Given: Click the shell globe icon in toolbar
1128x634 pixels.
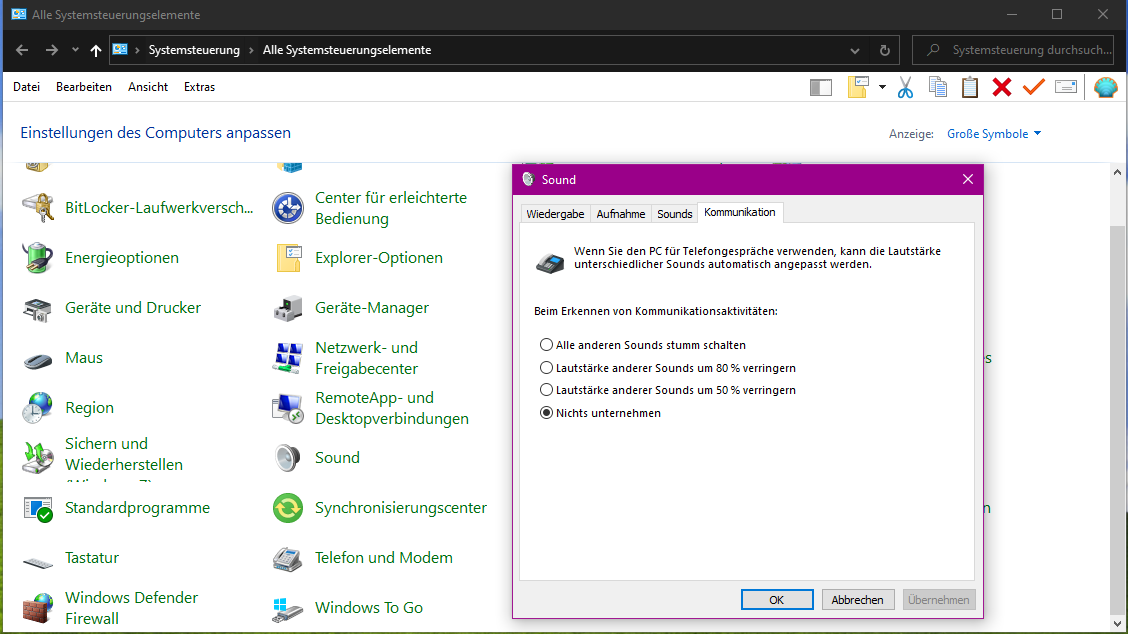Looking at the screenshot, I should click(x=1106, y=87).
